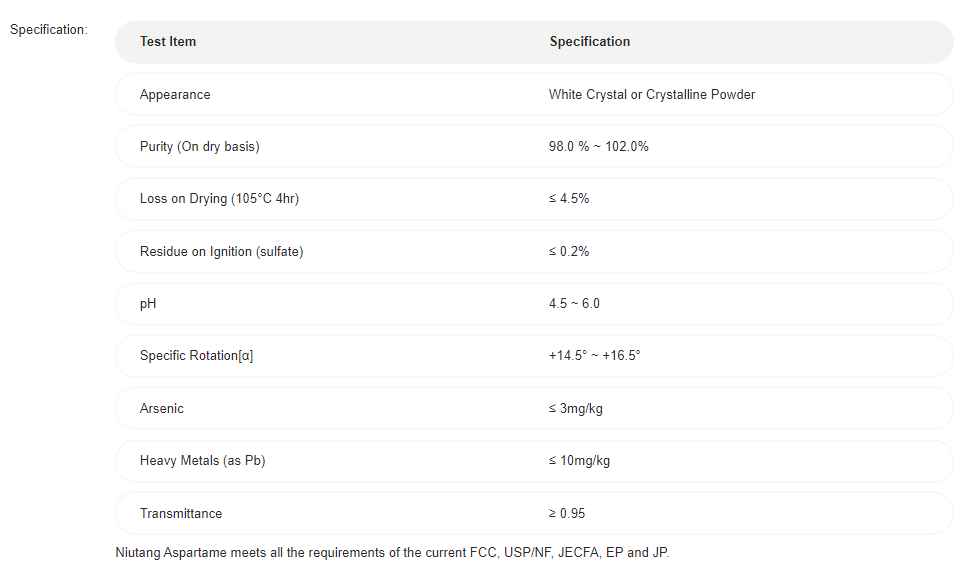
Task: Select the "Purity (On dry basis)" test item
Action: click(199, 147)
